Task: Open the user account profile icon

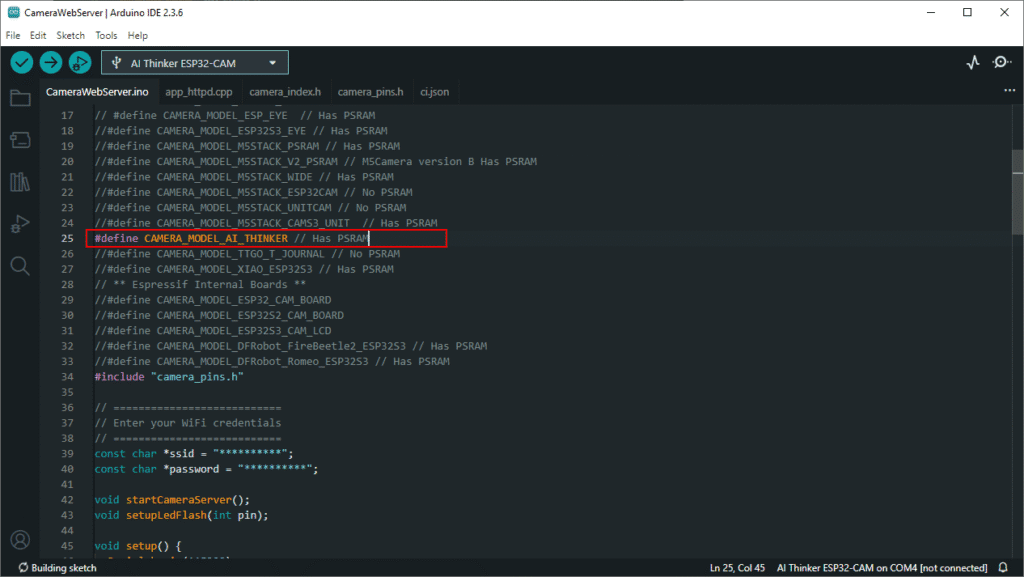Action: coord(19,540)
